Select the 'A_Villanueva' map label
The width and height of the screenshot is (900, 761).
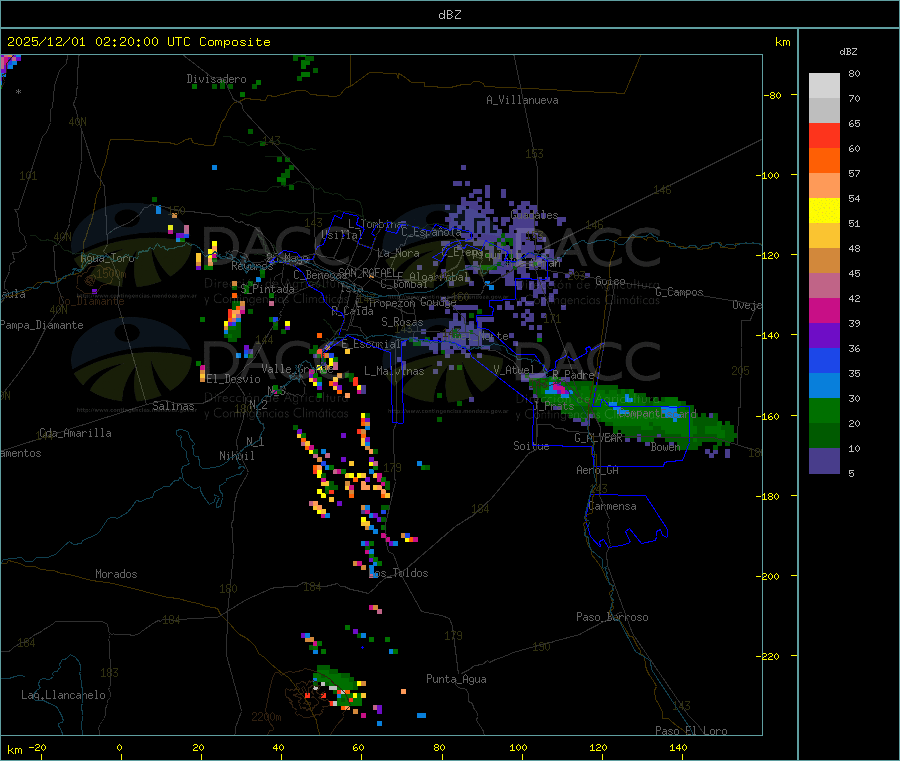tap(522, 100)
